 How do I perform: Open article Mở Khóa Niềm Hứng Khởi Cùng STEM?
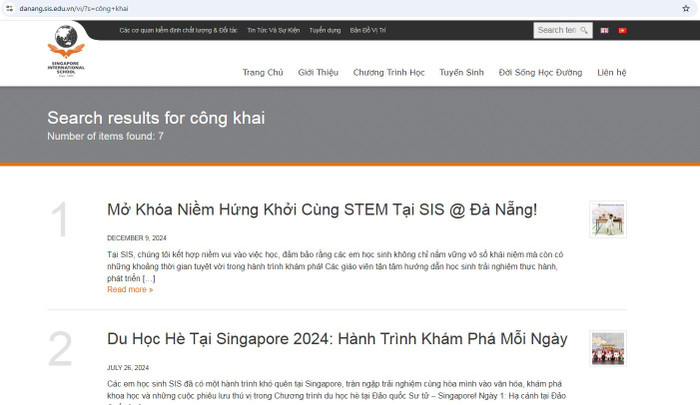pyautogui.click(x=322, y=209)
